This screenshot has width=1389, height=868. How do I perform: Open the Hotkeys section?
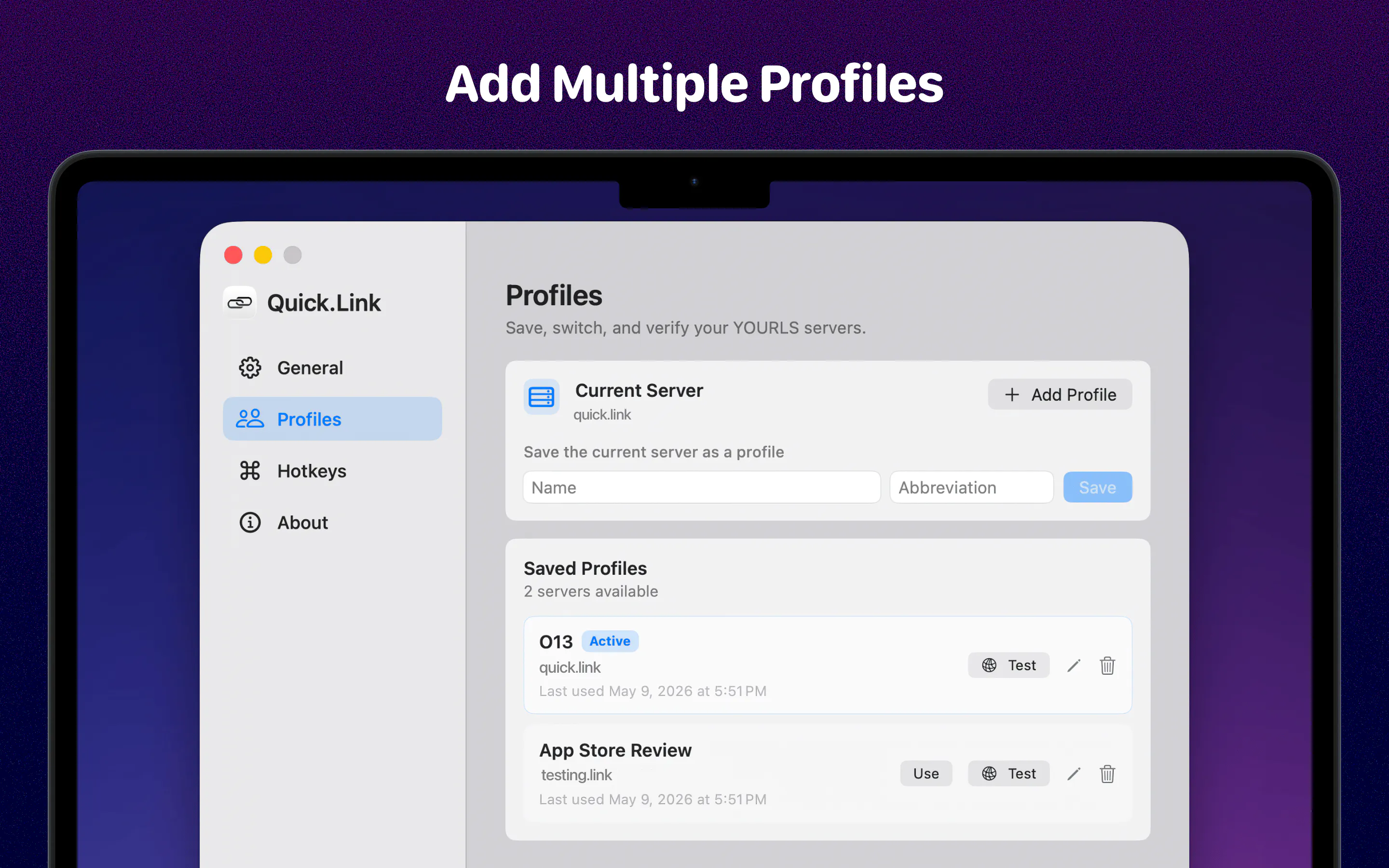click(332, 471)
